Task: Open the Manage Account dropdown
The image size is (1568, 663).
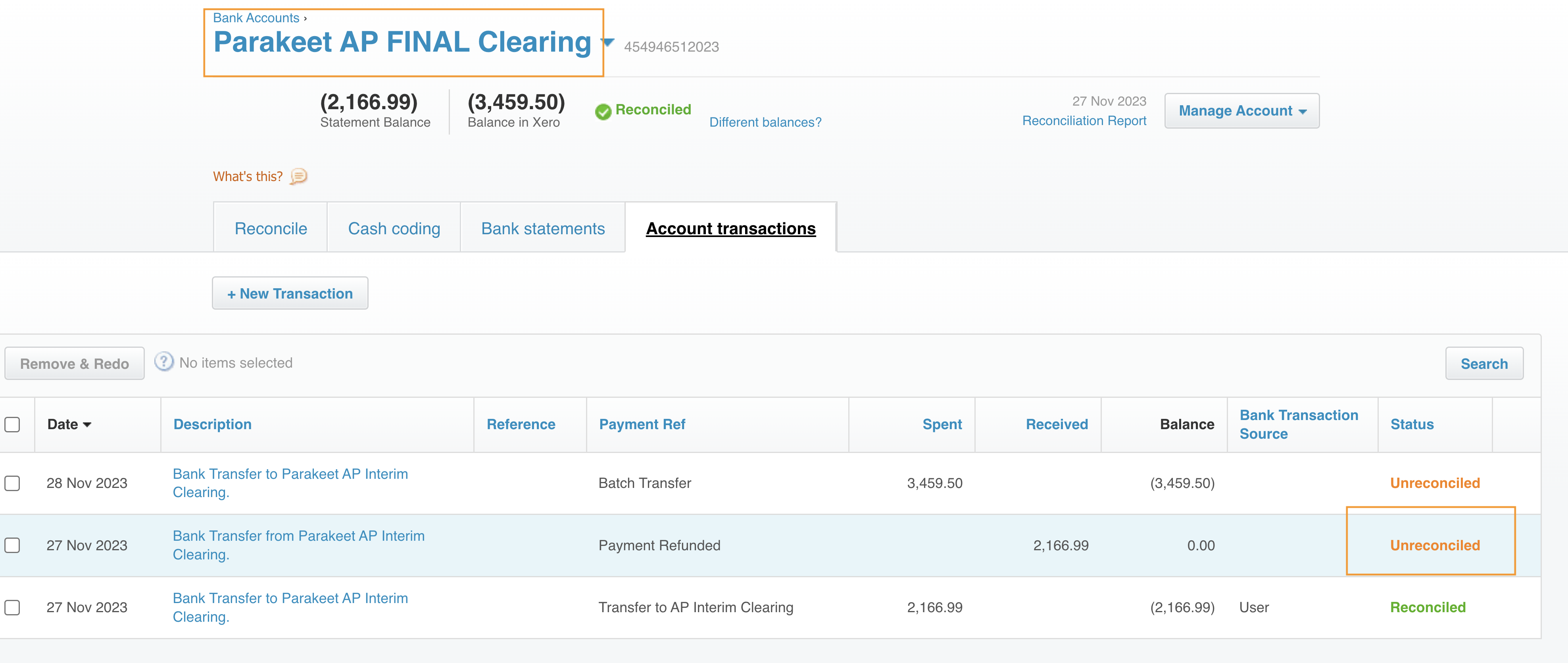Action: (x=1241, y=111)
